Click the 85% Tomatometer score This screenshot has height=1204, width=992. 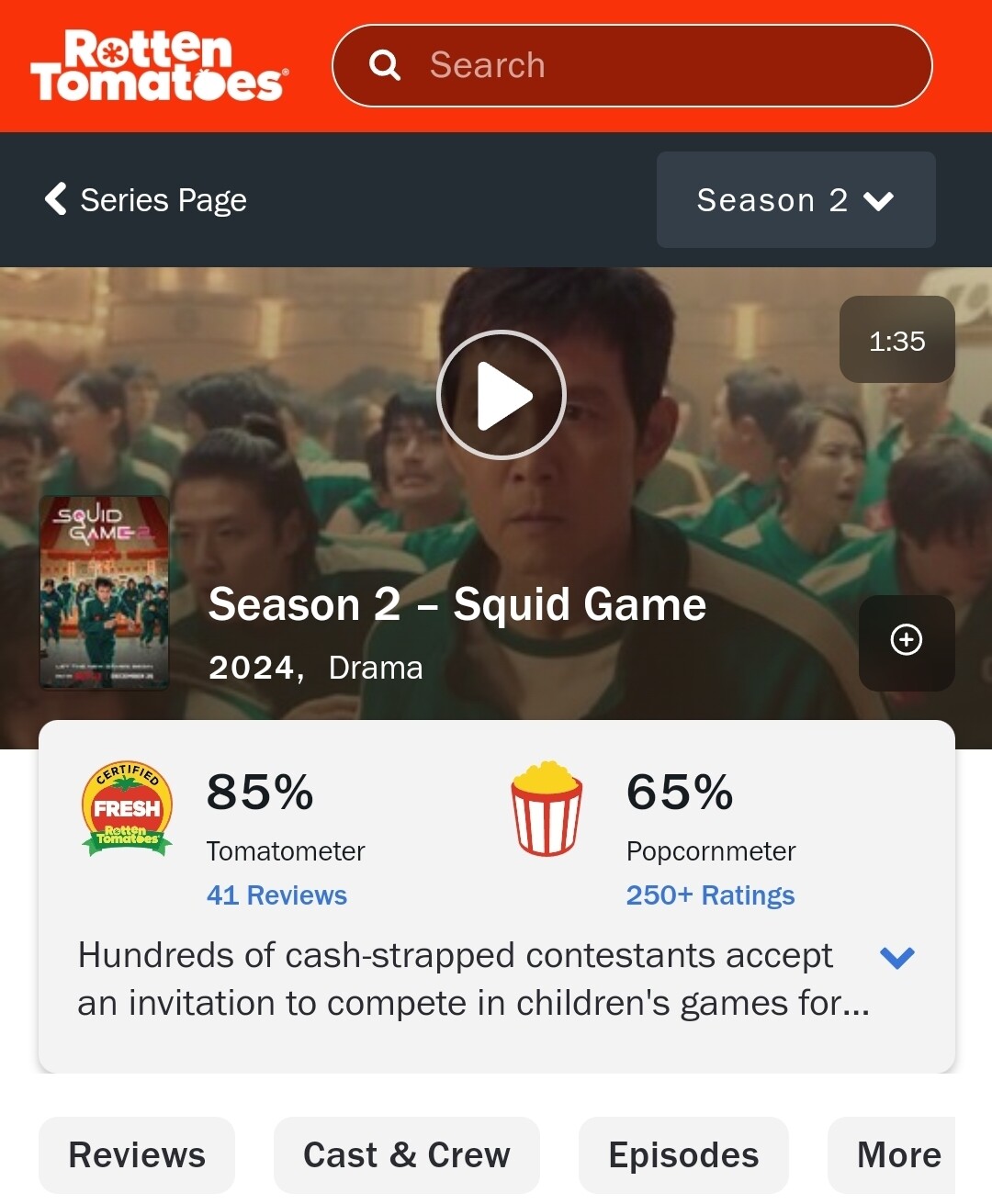click(x=260, y=792)
